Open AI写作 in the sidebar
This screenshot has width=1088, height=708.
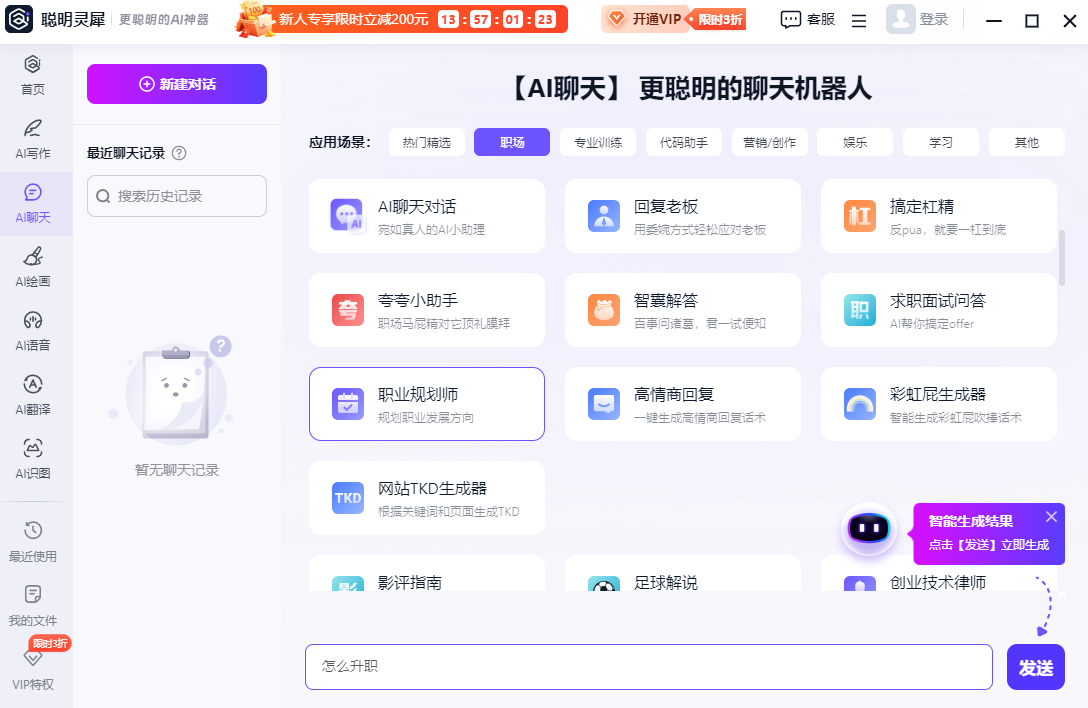32,139
